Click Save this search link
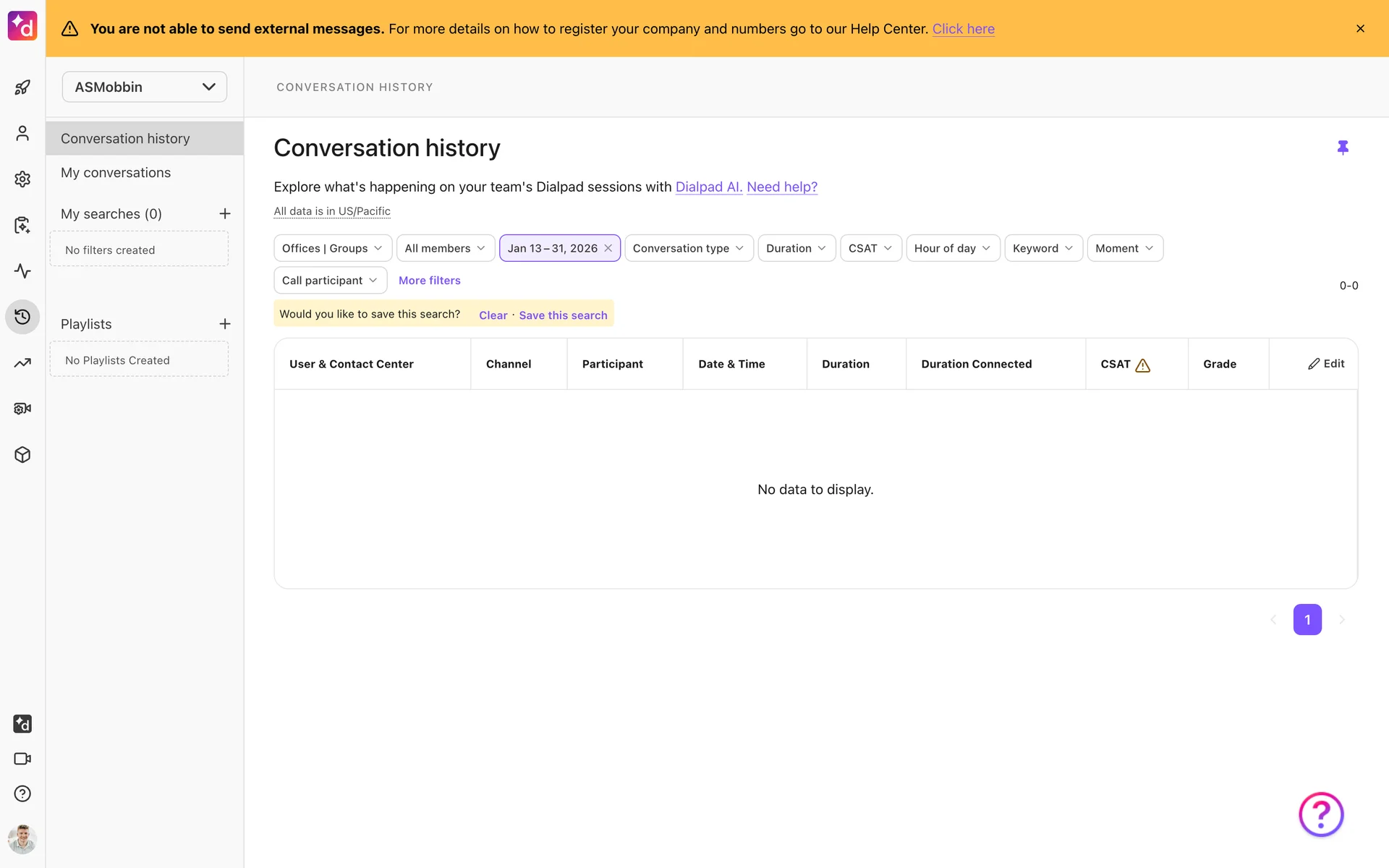 tap(563, 315)
